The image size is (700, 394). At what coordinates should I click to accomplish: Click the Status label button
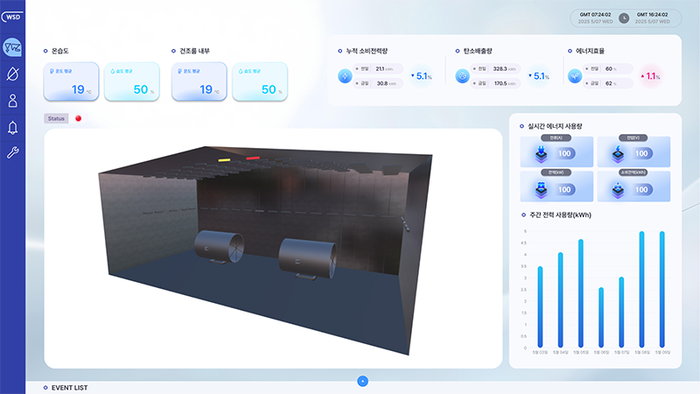[56, 118]
